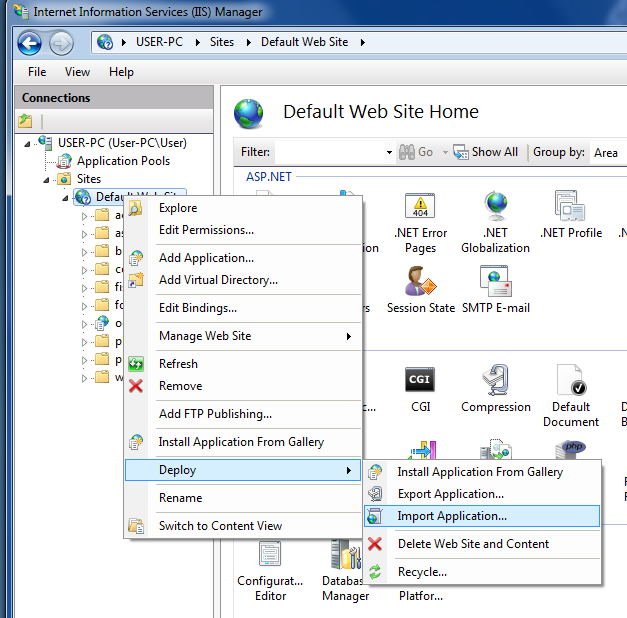Open the Filter dropdown arrow

tap(389, 152)
